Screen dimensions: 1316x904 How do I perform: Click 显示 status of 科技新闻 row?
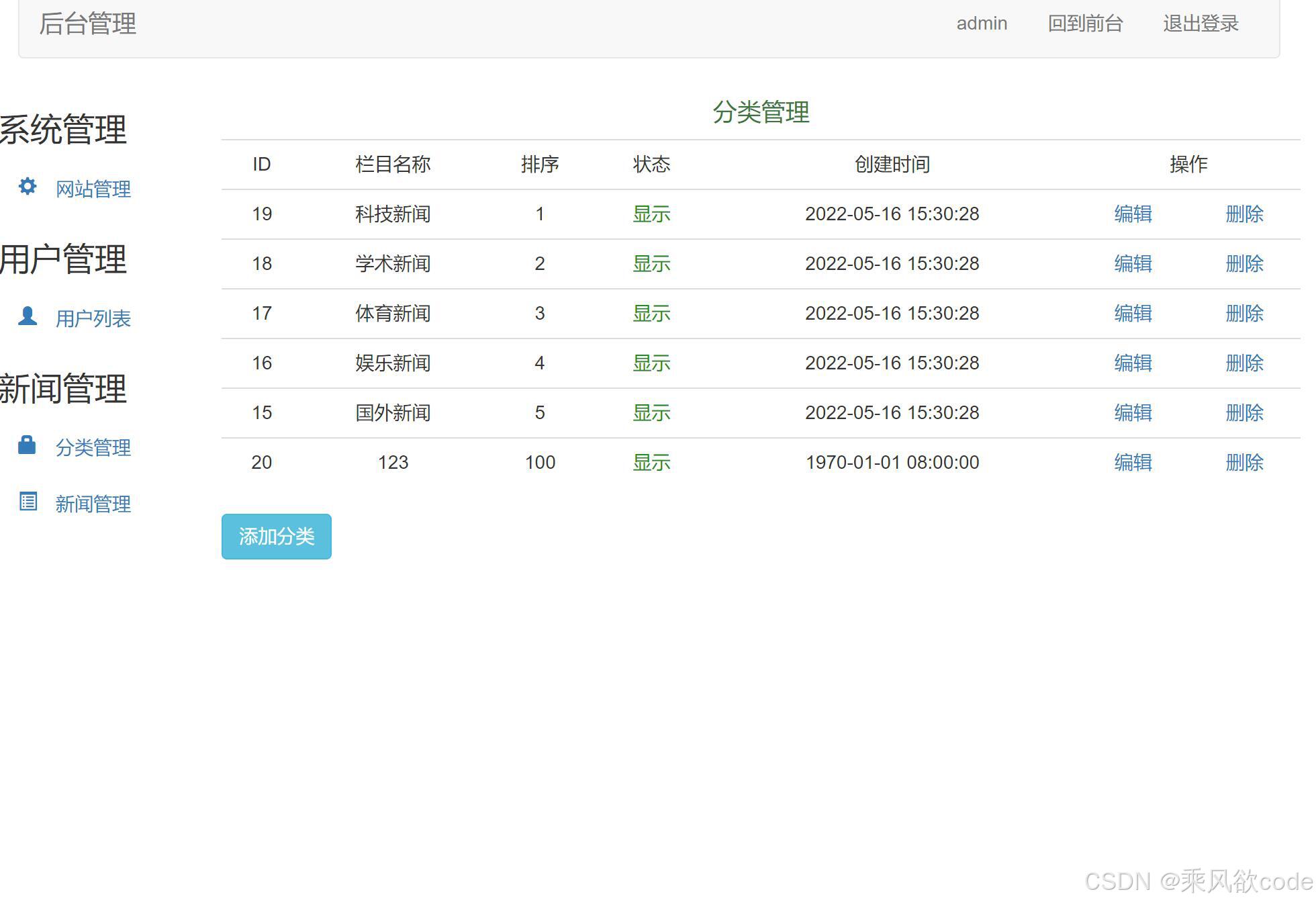[x=651, y=214]
